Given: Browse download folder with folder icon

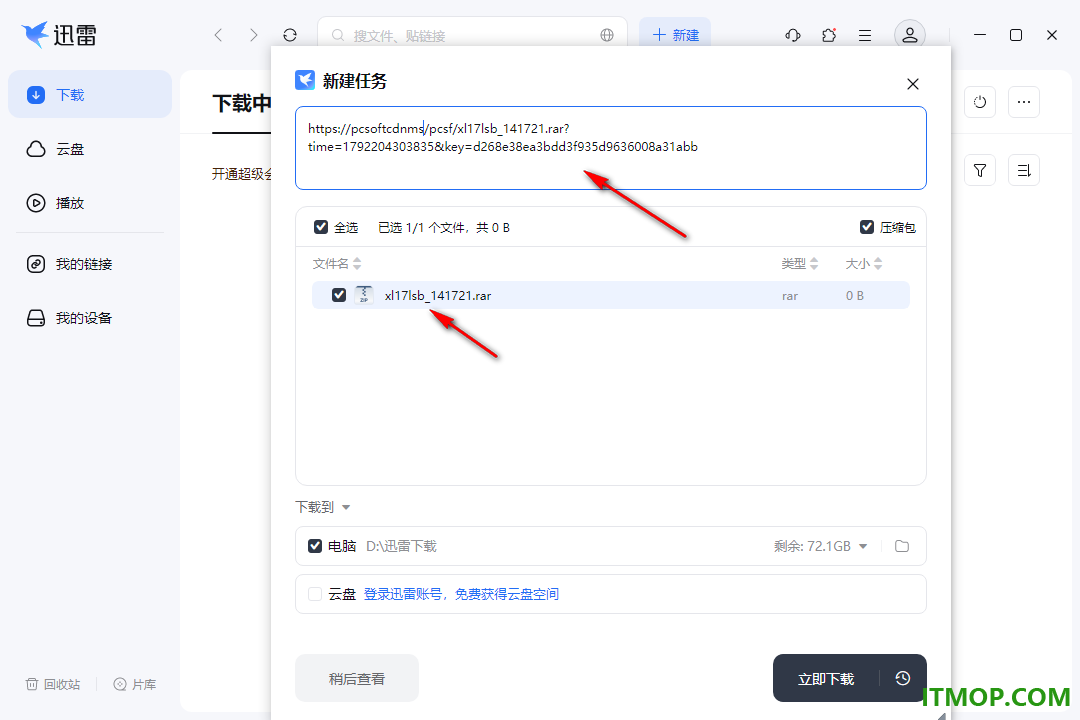Looking at the screenshot, I should click(x=902, y=546).
